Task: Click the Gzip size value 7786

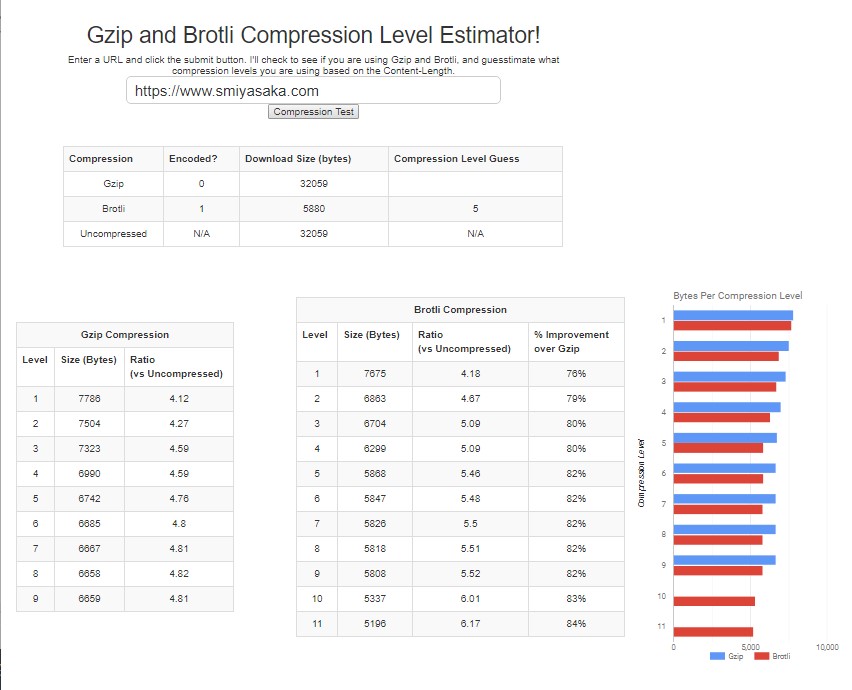Action: pyautogui.click(x=89, y=399)
